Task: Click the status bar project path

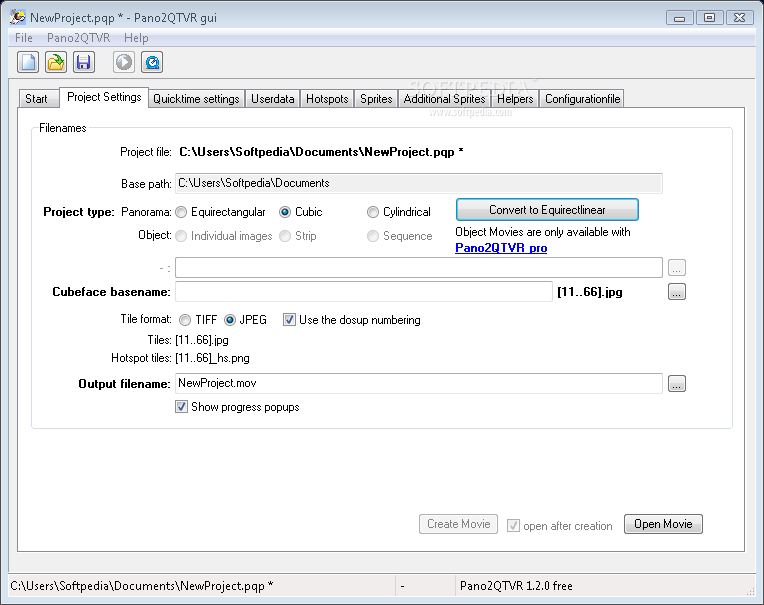Action: [x=142, y=586]
